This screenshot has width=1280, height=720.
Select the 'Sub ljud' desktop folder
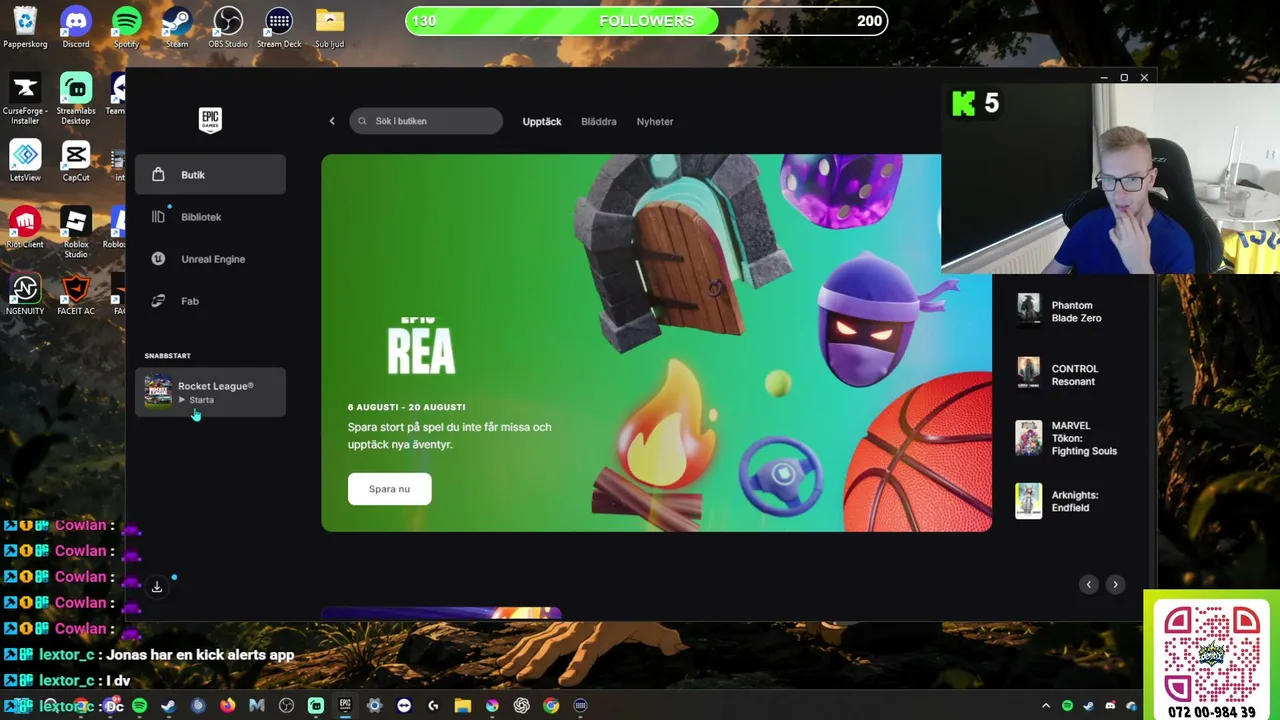[x=330, y=27]
